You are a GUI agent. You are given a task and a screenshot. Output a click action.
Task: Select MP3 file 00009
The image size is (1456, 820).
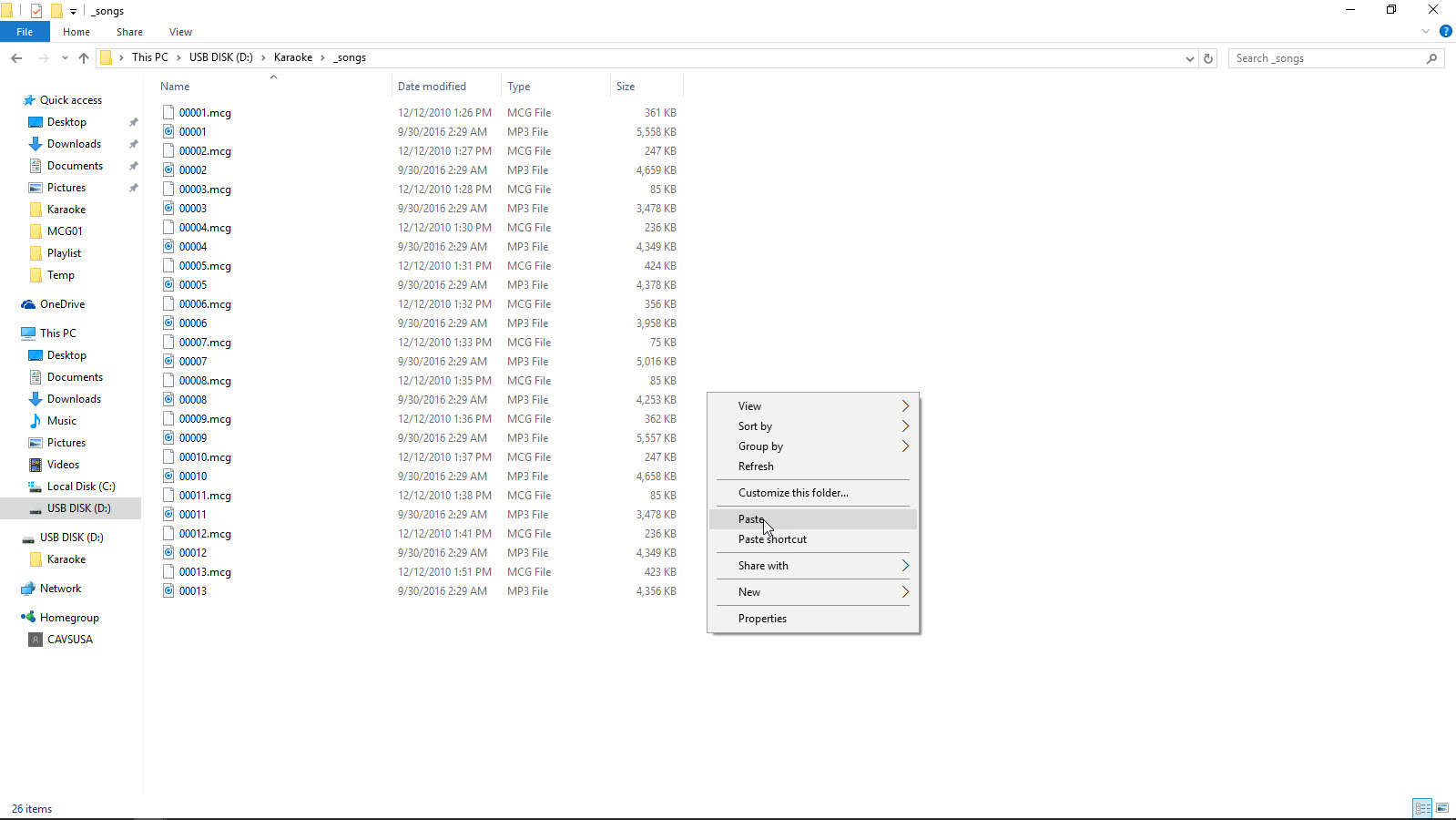[193, 438]
